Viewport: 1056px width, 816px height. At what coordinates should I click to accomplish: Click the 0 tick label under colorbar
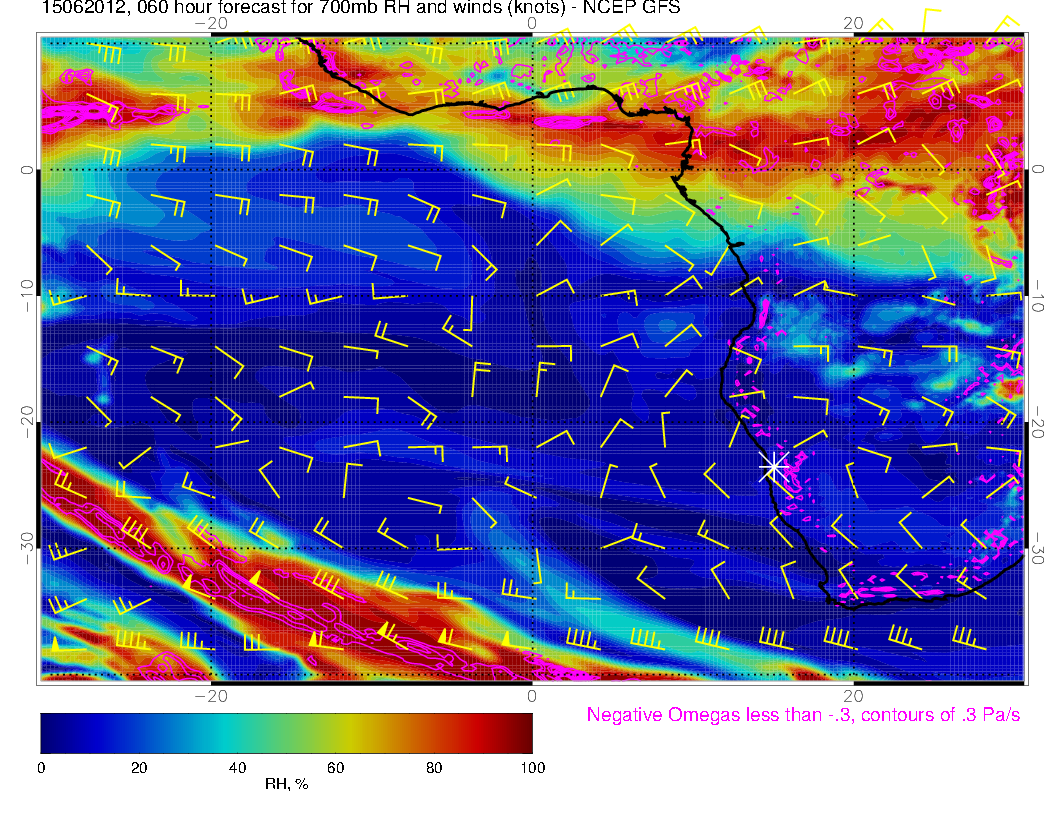point(41,767)
